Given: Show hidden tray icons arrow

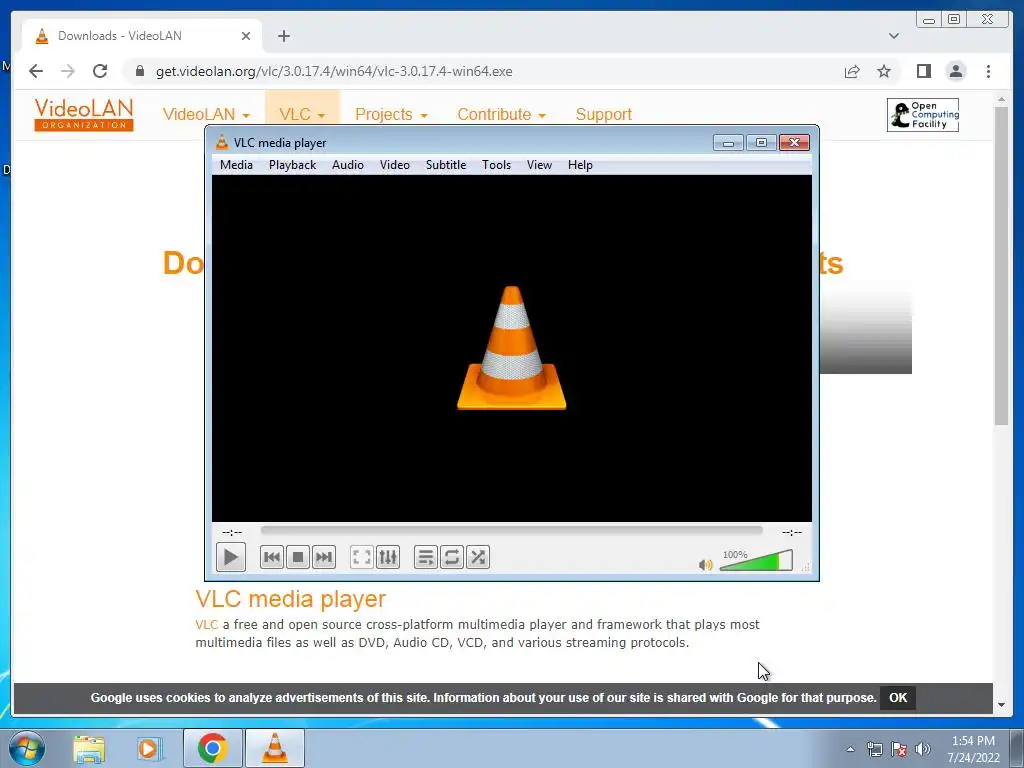Looking at the screenshot, I should pos(850,749).
